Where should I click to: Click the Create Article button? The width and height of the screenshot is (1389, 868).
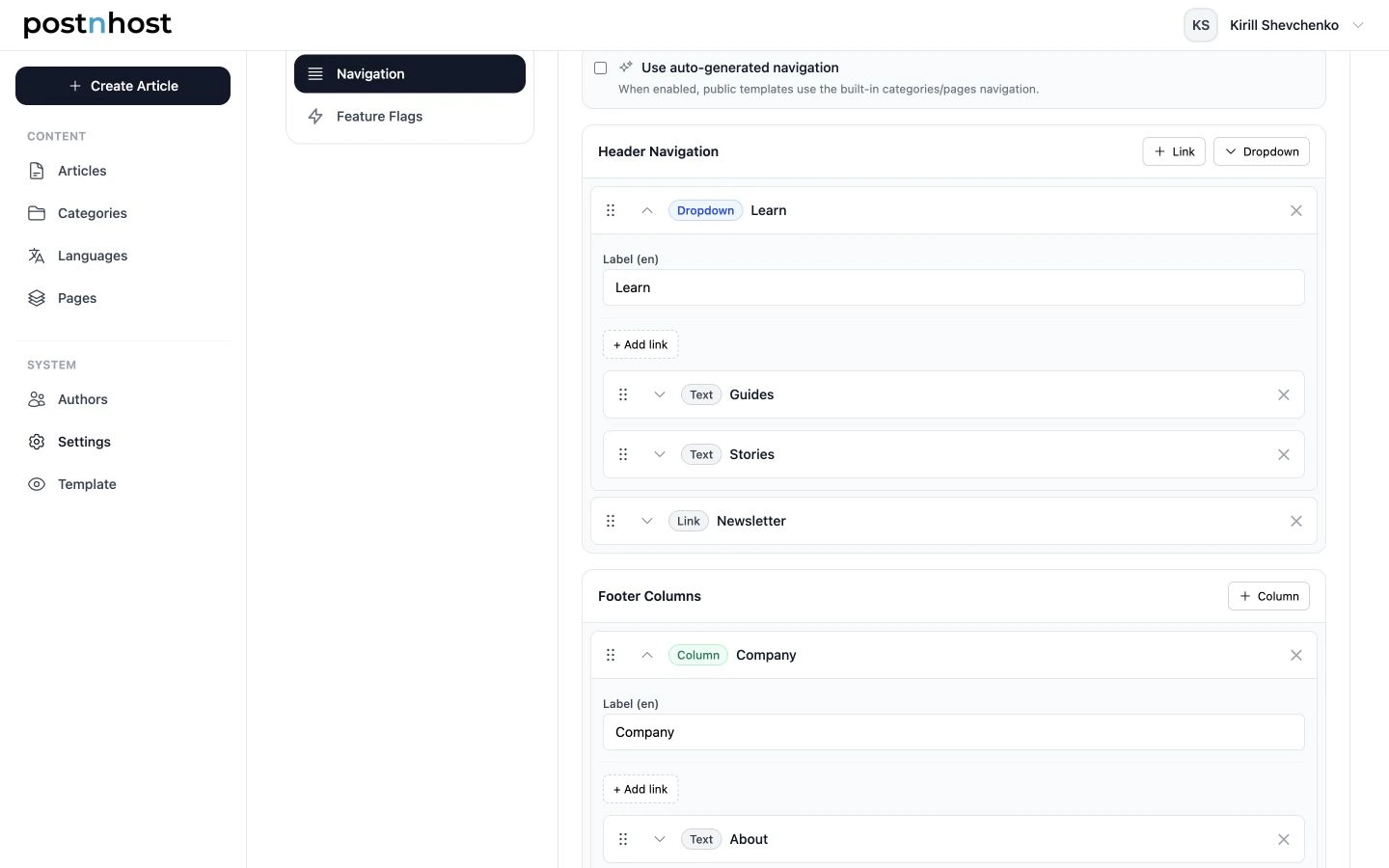point(123,86)
